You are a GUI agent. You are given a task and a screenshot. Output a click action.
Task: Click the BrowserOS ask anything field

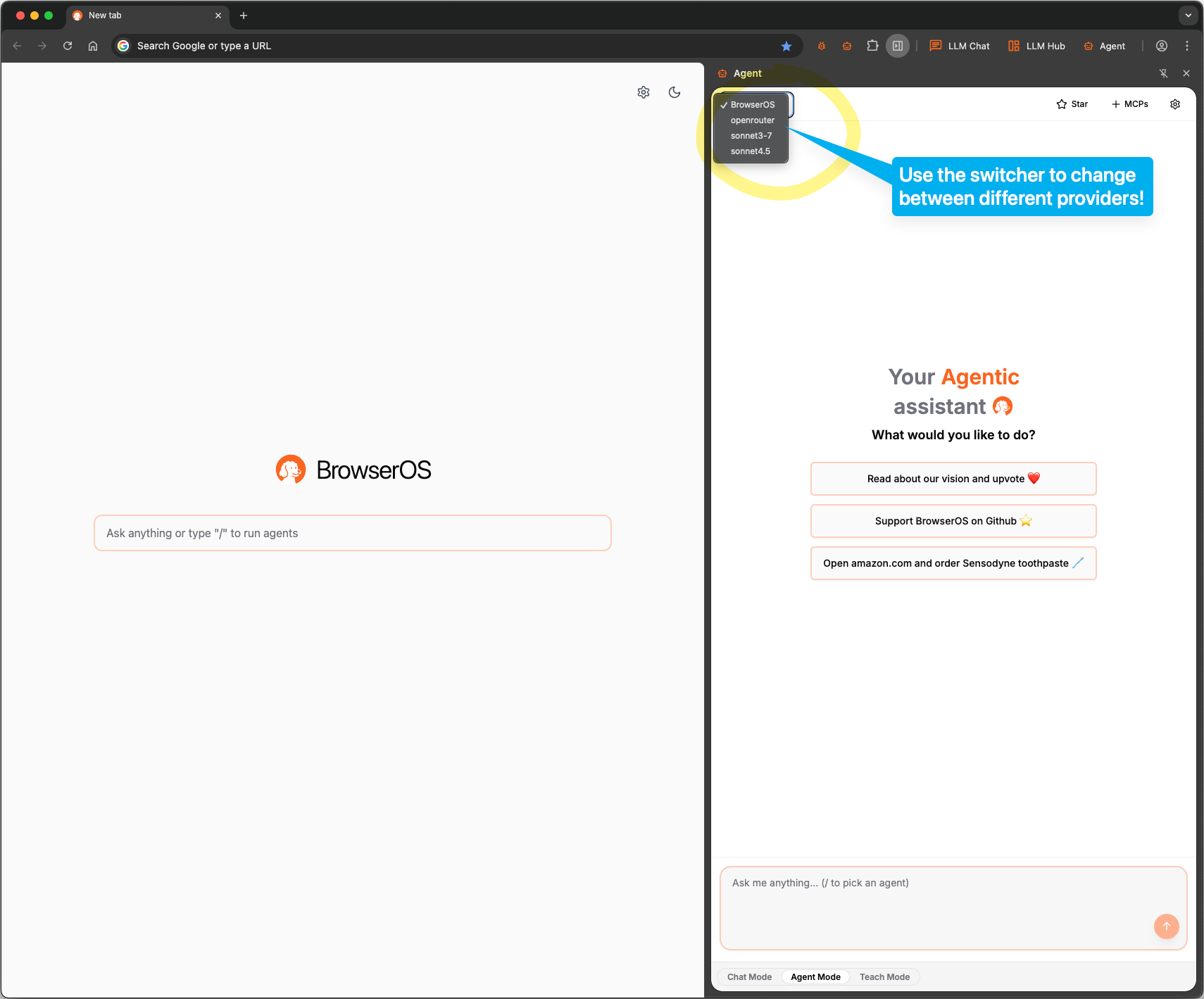353,533
